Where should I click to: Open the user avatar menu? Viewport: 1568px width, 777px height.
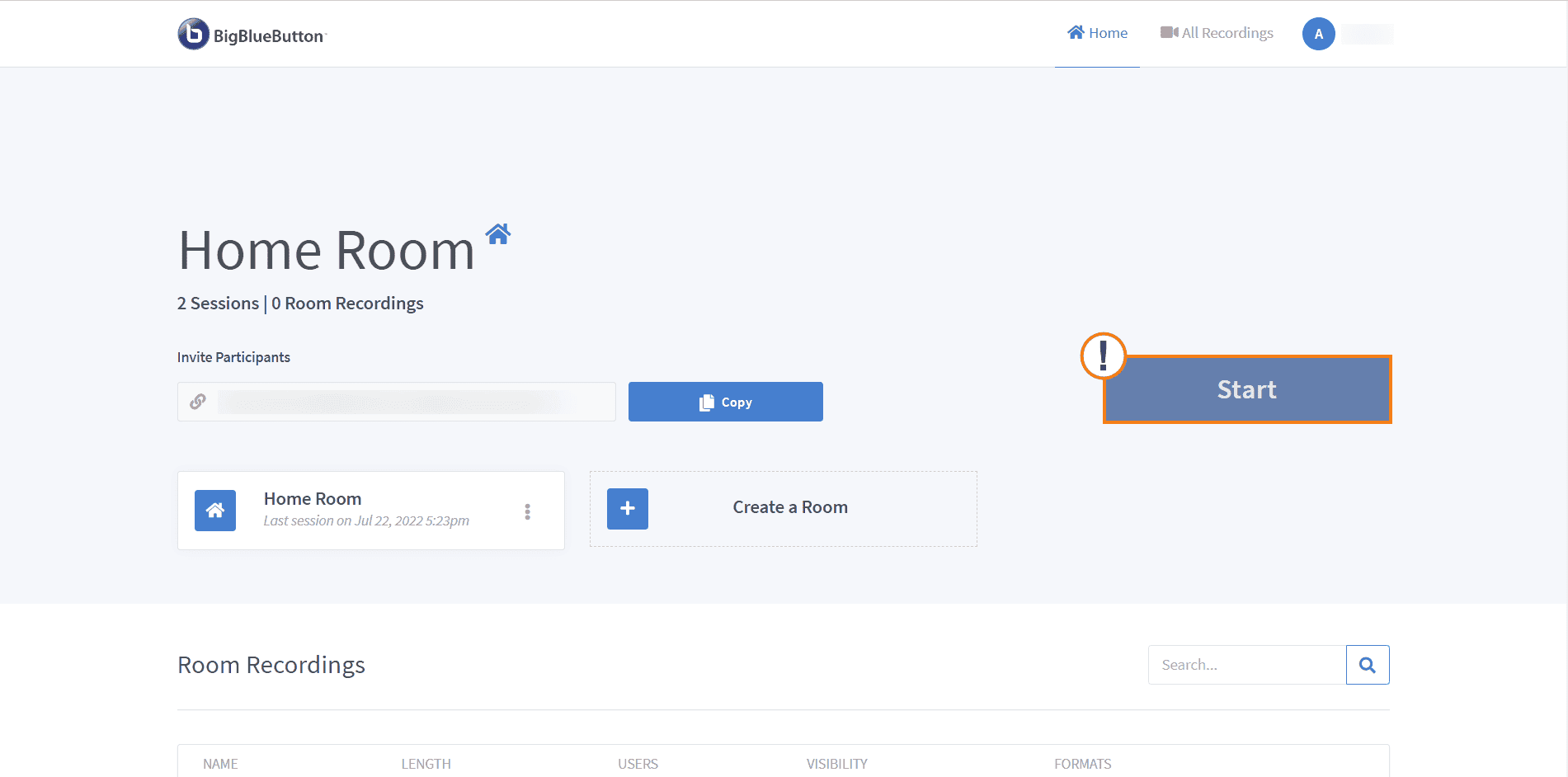tap(1318, 34)
